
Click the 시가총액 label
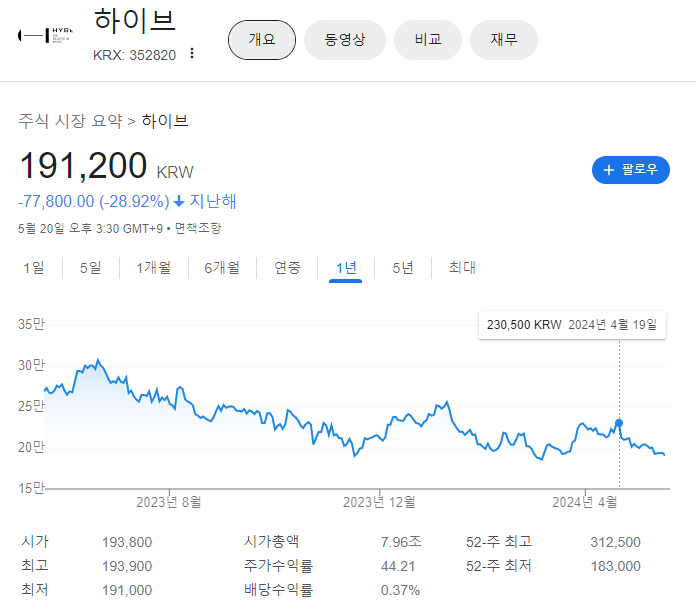pyautogui.click(x=271, y=542)
